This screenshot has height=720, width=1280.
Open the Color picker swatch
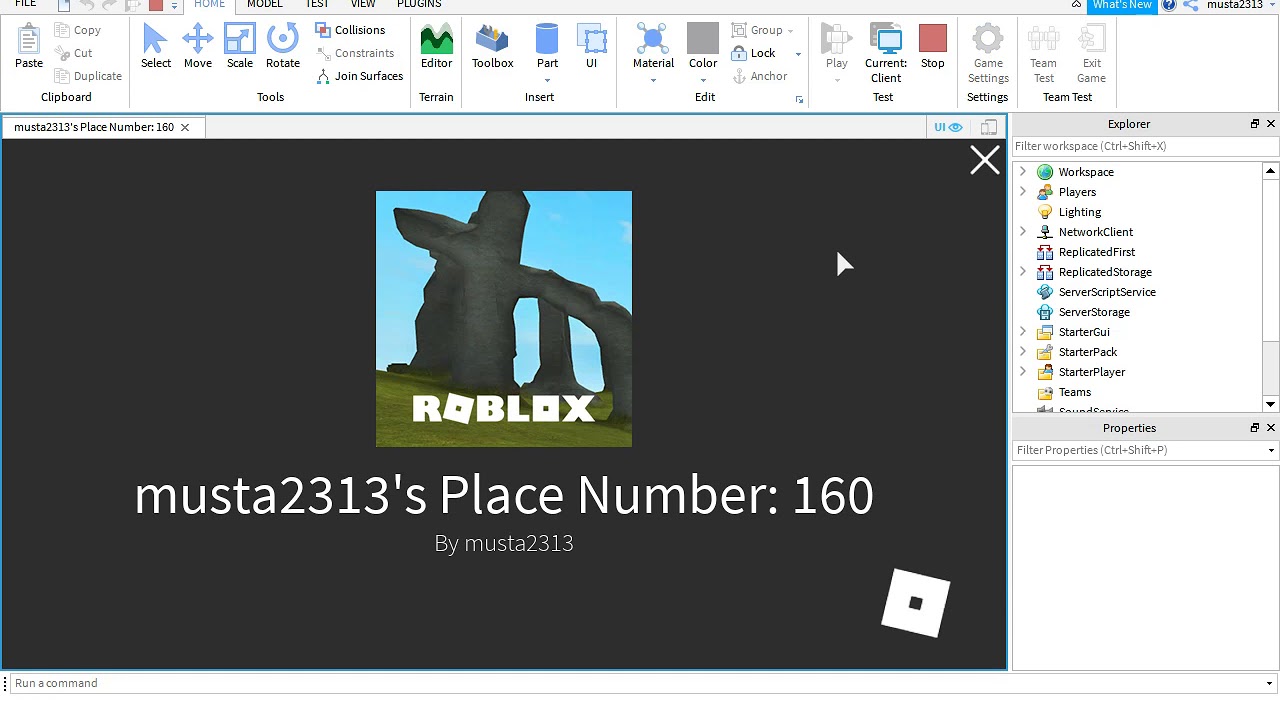pos(703,47)
